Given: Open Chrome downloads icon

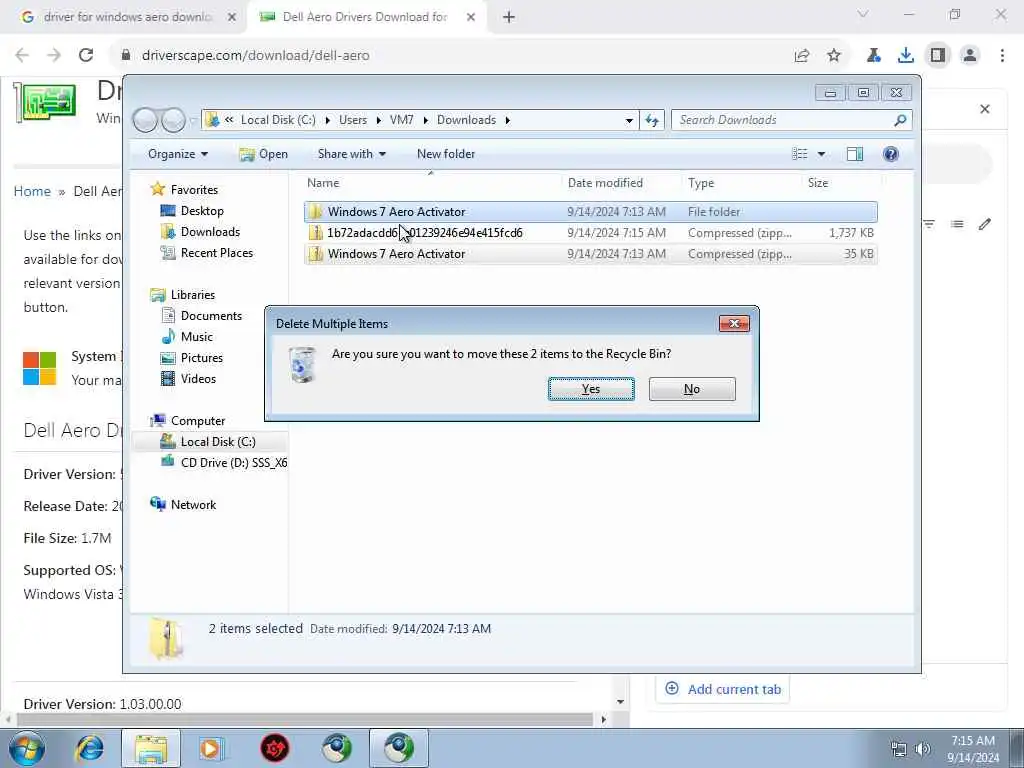Looking at the screenshot, I should coord(906,56).
